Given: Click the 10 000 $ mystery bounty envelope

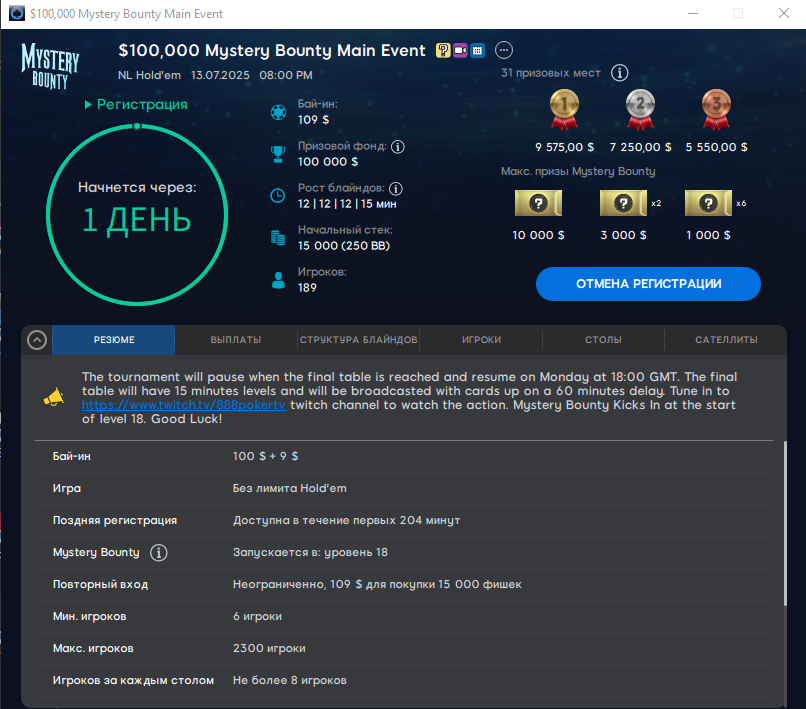Looking at the screenshot, I should pos(538,203).
